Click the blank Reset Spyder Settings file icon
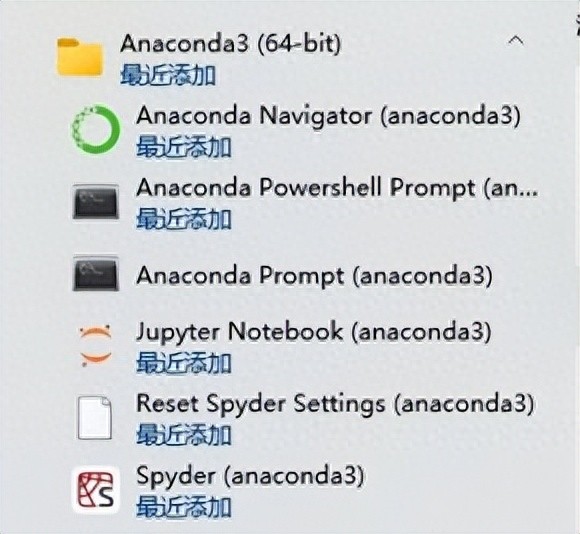Image resolution: width=580 pixels, height=534 pixels. tap(94, 418)
